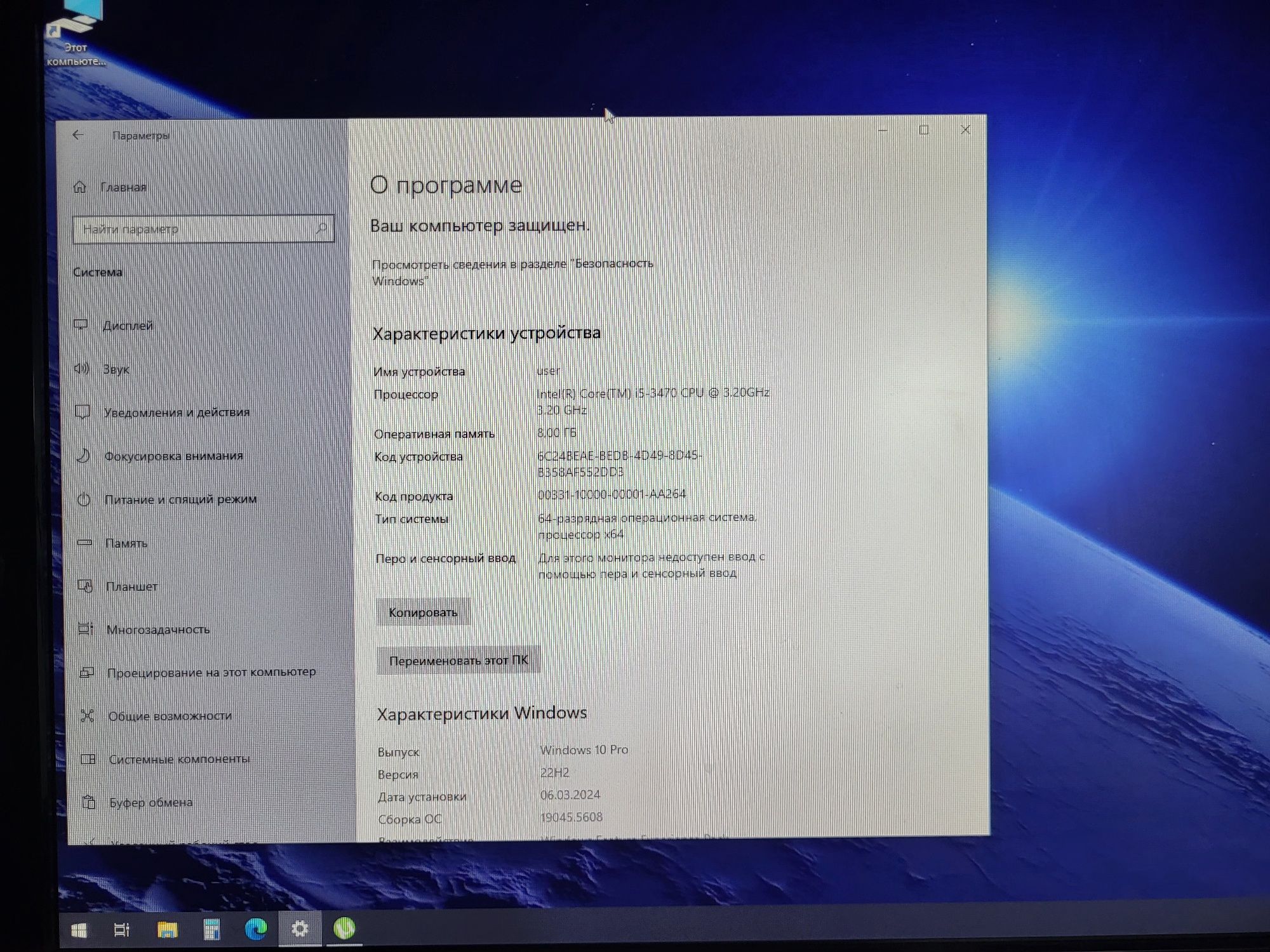Screen dimensions: 1270x952
Task: Open the 'Дисплей' settings page
Action: [x=128, y=326]
